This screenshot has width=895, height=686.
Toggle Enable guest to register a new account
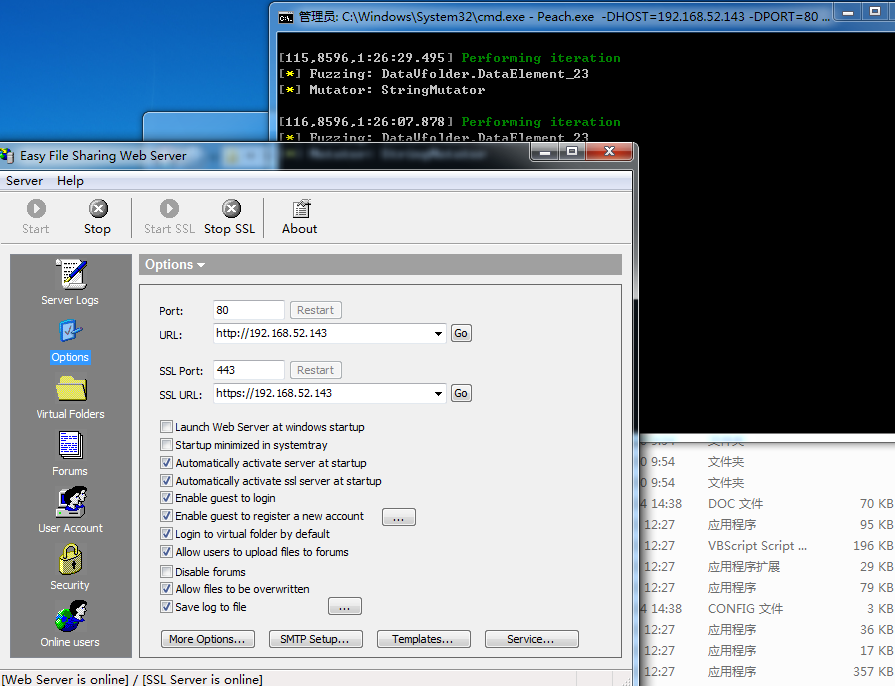click(x=166, y=516)
